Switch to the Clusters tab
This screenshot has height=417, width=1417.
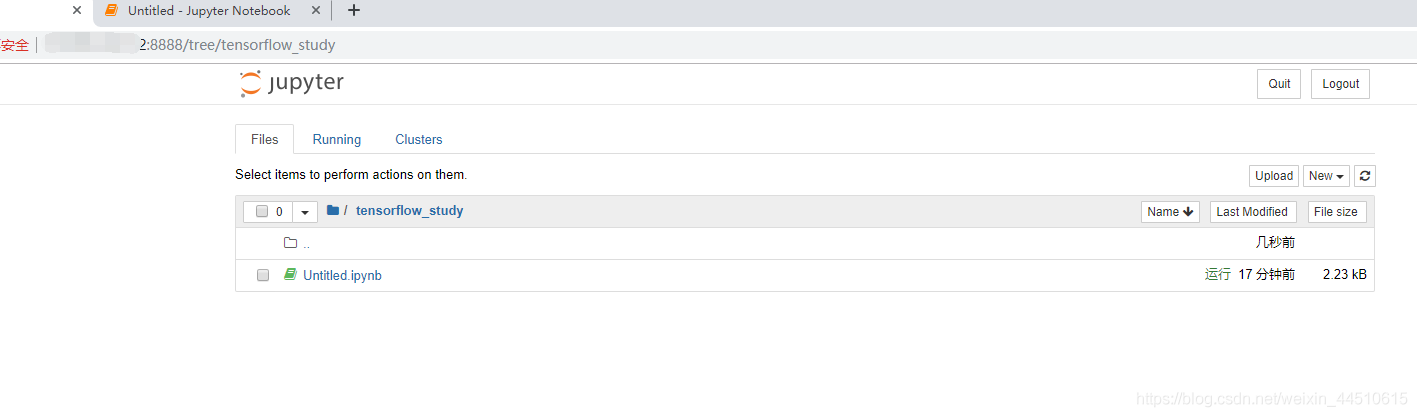[x=418, y=140]
